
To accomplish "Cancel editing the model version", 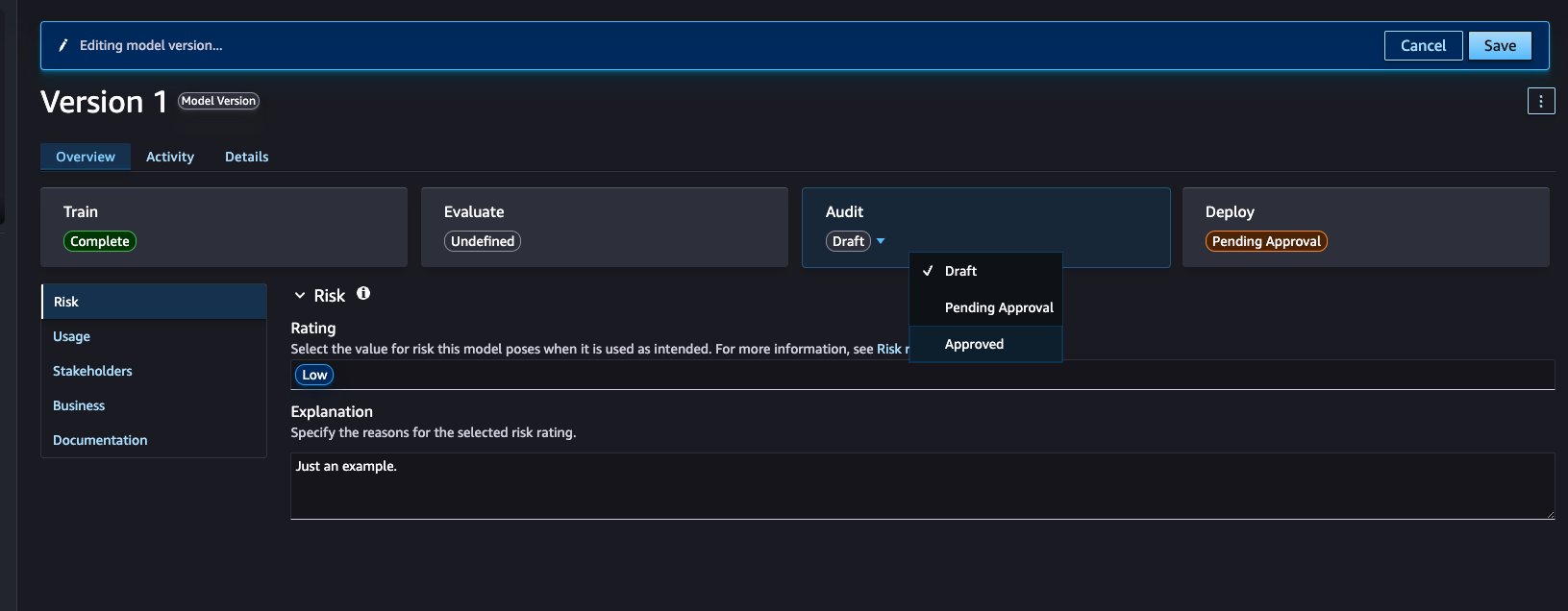I will tap(1423, 45).
